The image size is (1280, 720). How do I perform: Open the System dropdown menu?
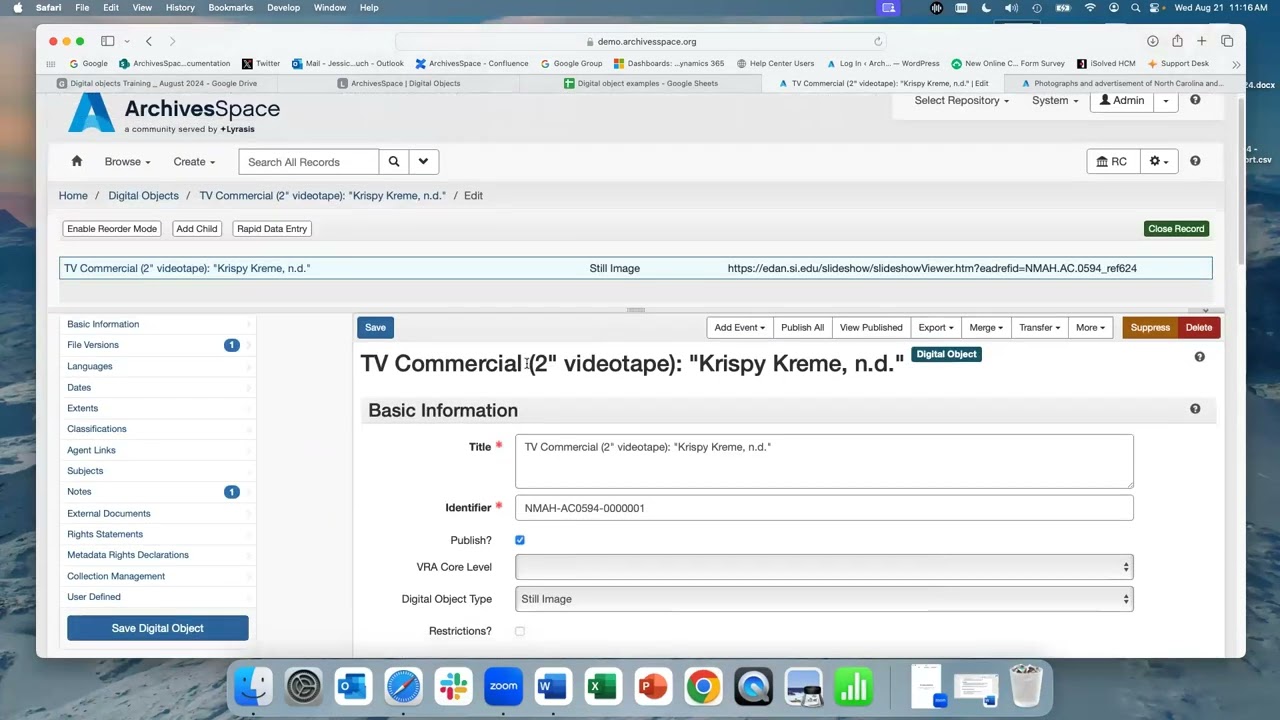click(1055, 100)
